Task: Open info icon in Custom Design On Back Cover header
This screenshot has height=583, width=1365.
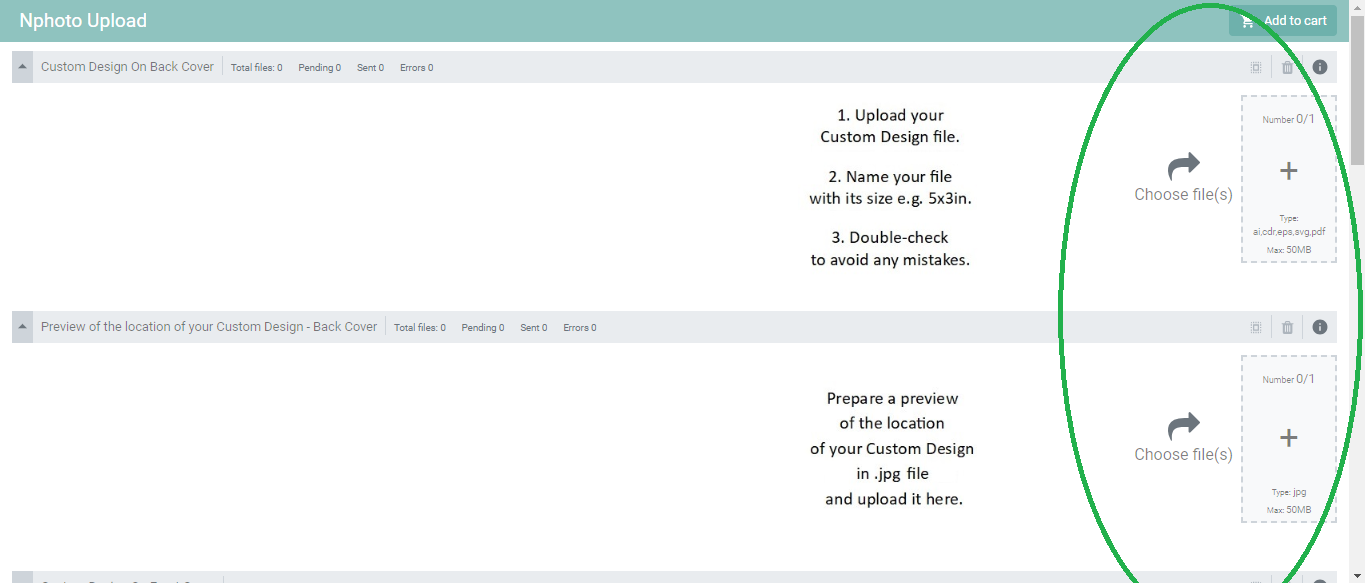Action: 1320,67
